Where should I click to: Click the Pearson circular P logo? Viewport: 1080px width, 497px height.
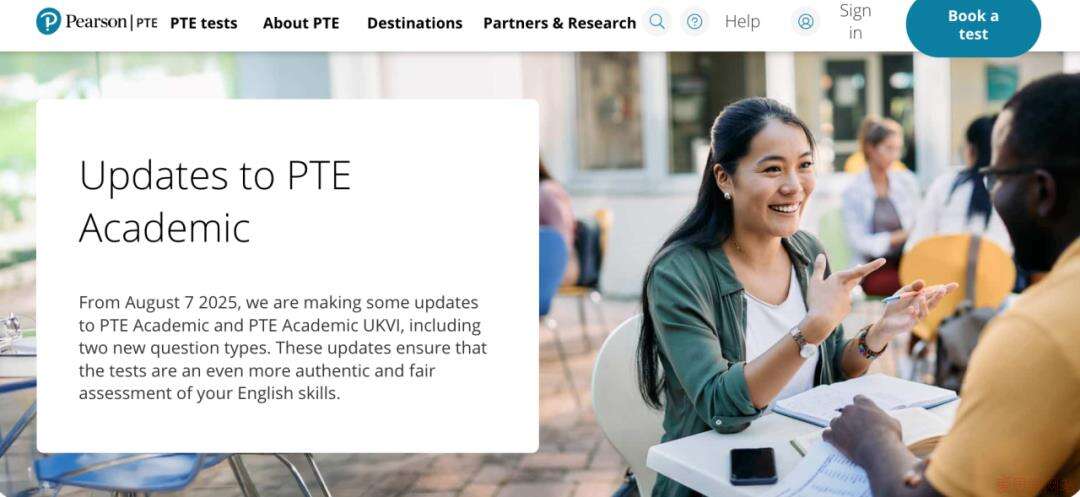coord(48,21)
